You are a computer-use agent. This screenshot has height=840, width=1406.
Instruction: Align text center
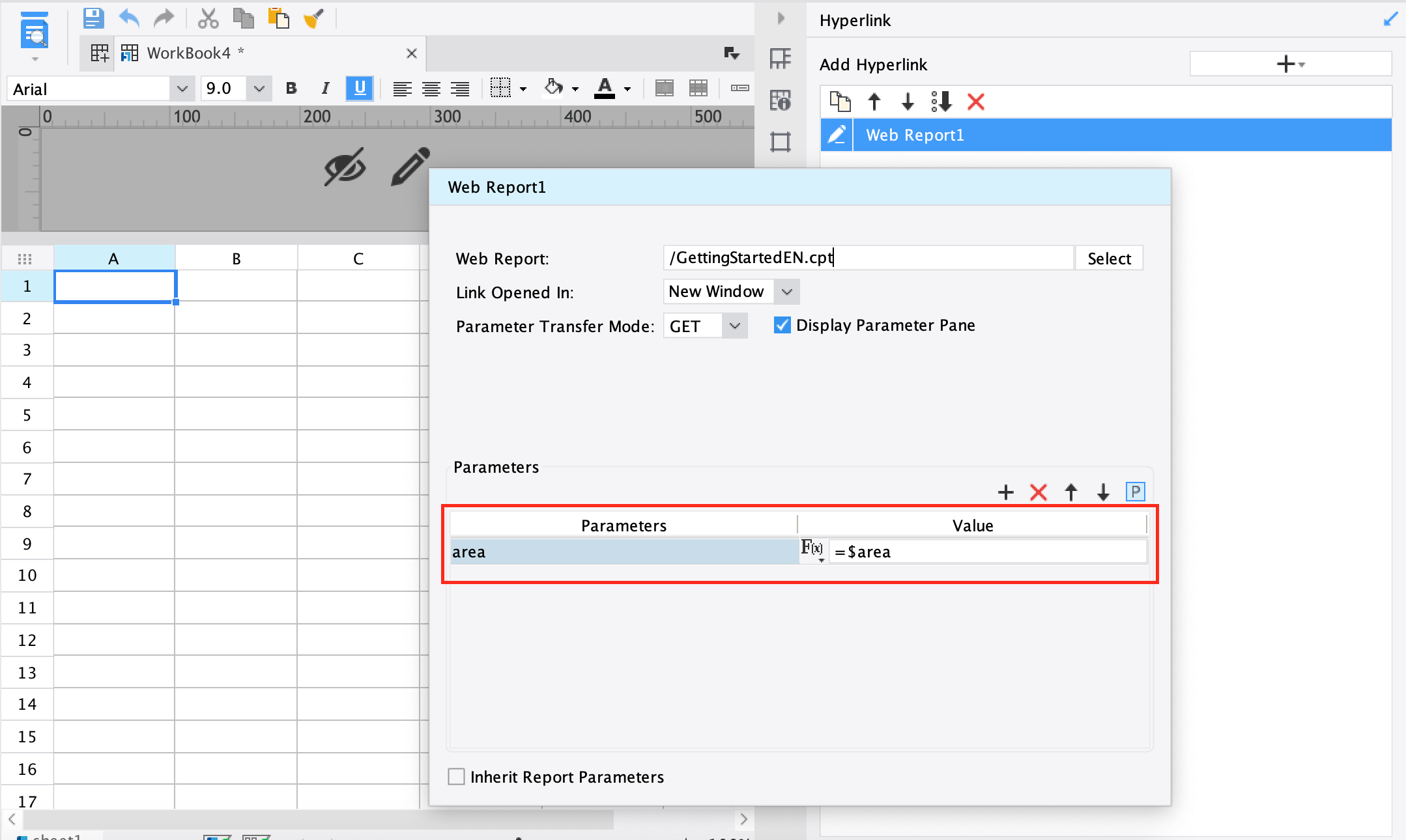(x=431, y=89)
